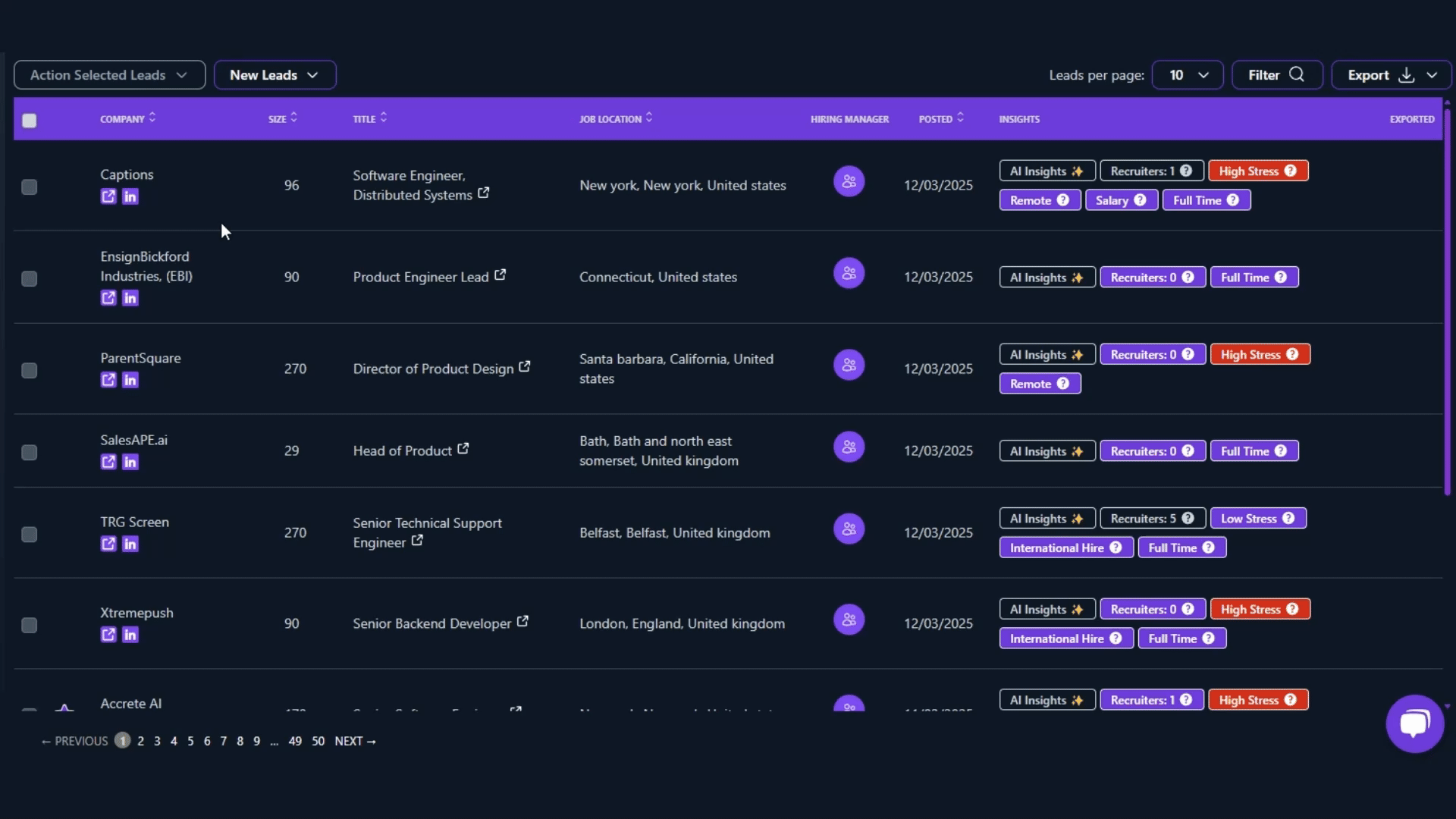View hiring manager for TRG Screen
Screen dimensions: 1456x819
849,529
